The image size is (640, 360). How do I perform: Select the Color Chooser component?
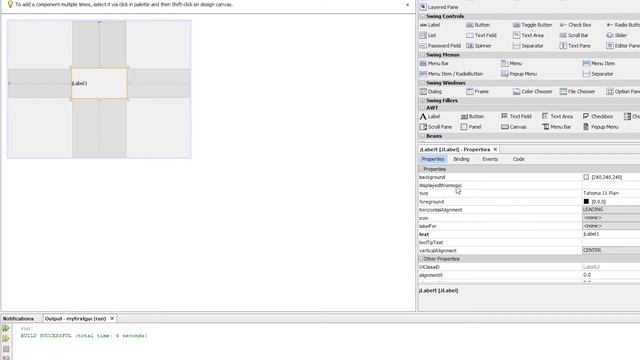point(533,91)
